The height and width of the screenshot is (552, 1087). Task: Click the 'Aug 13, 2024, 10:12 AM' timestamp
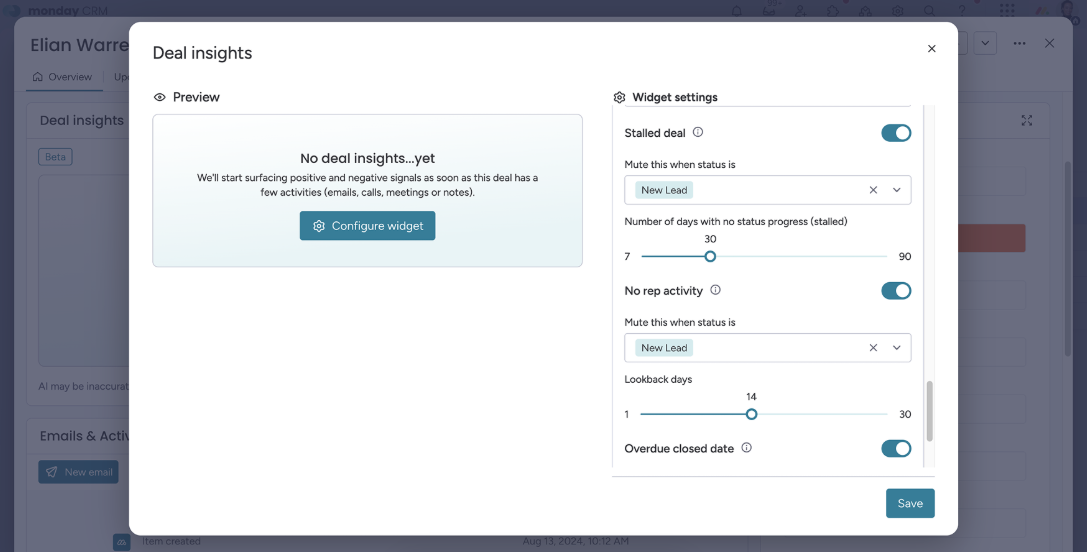coord(575,541)
